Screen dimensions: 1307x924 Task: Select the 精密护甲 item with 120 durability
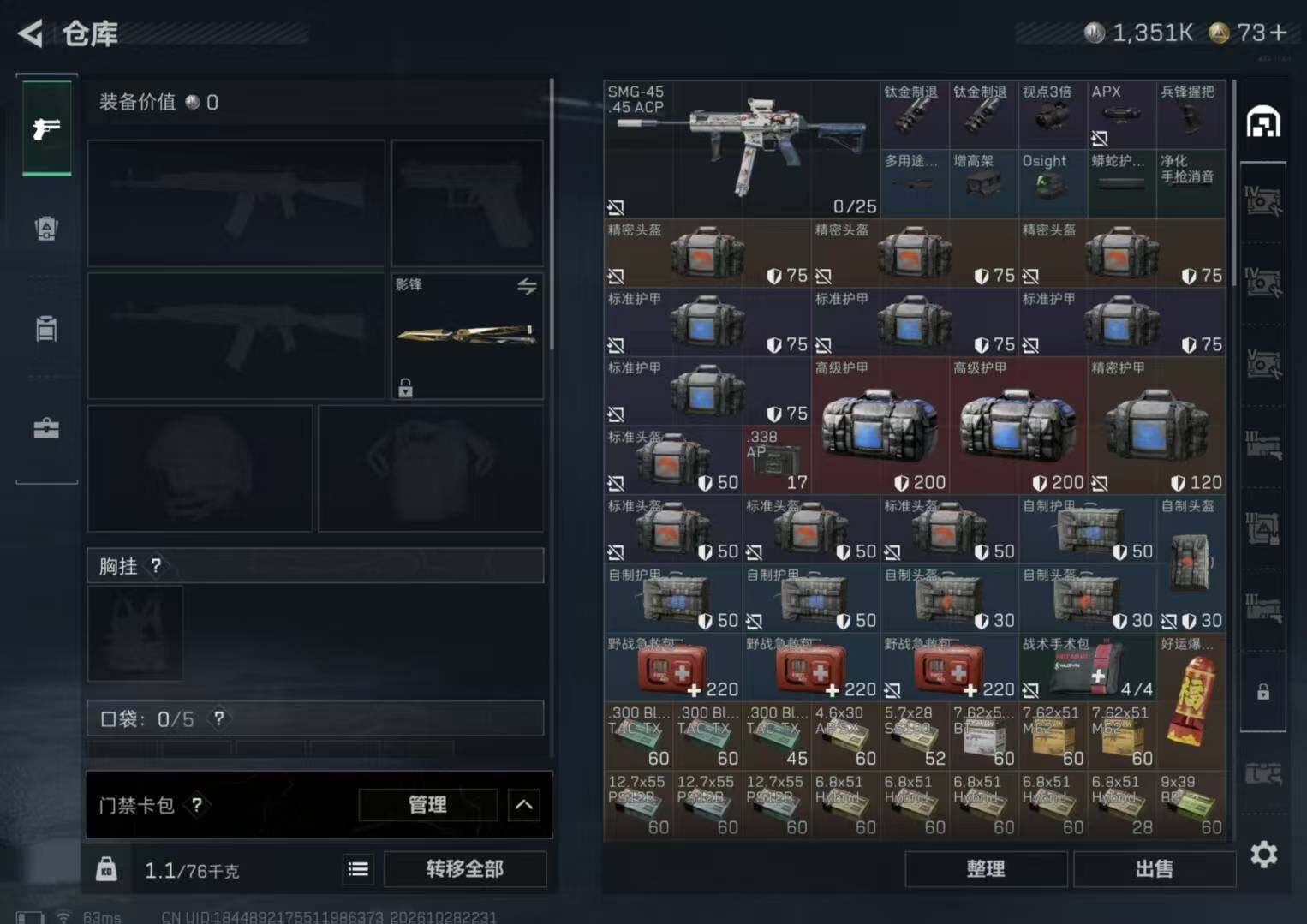point(1156,426)
